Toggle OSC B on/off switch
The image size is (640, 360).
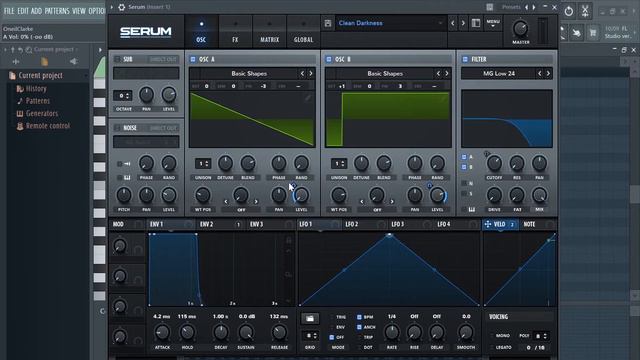tap(329, 59)
